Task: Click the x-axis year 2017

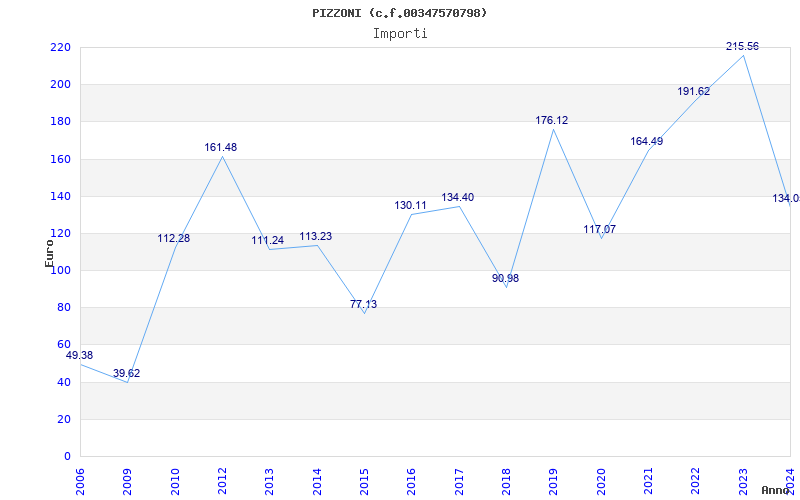Action: pyautogui.click(x=459, y=481)
